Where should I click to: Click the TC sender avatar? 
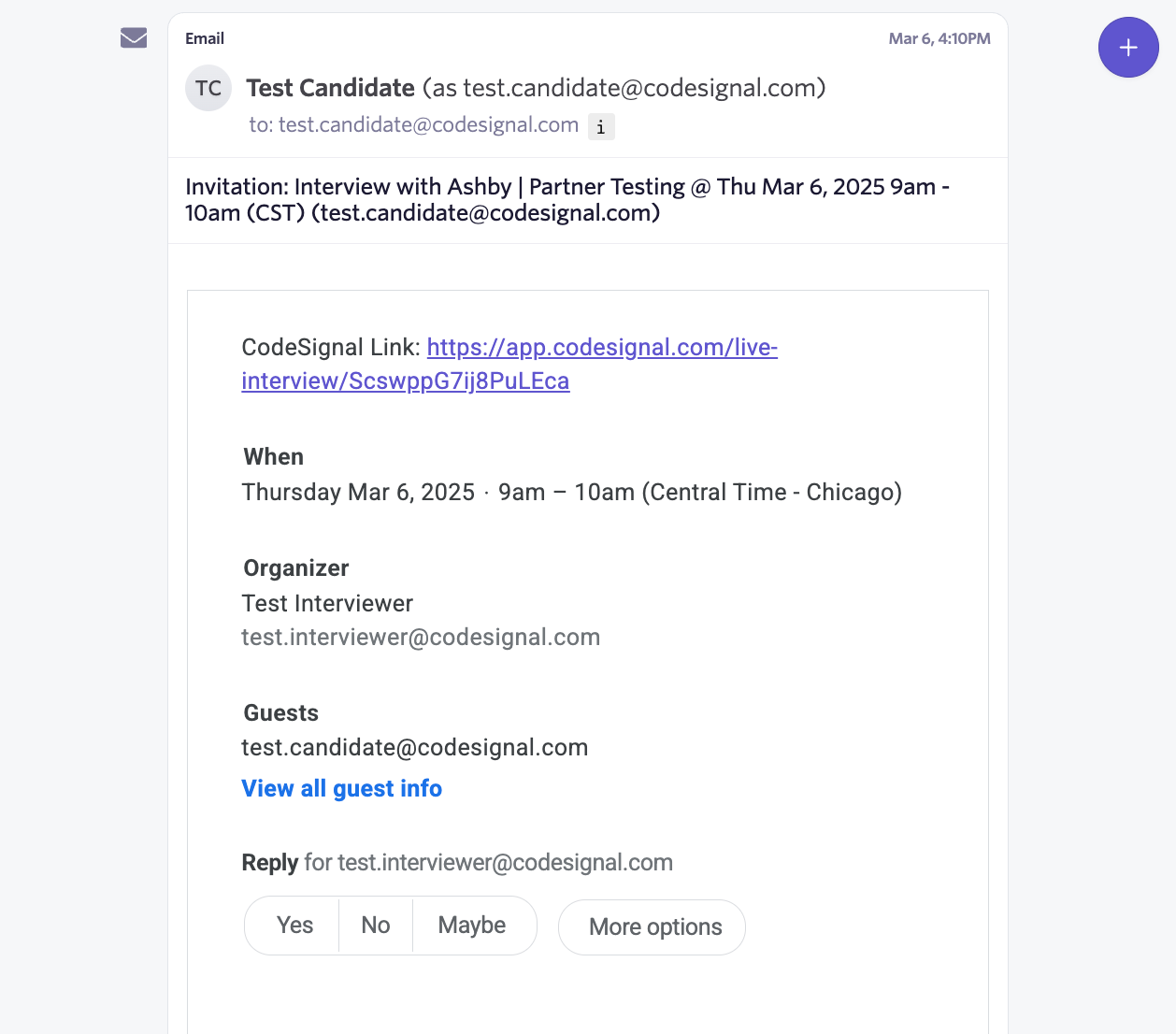point(208,88)
